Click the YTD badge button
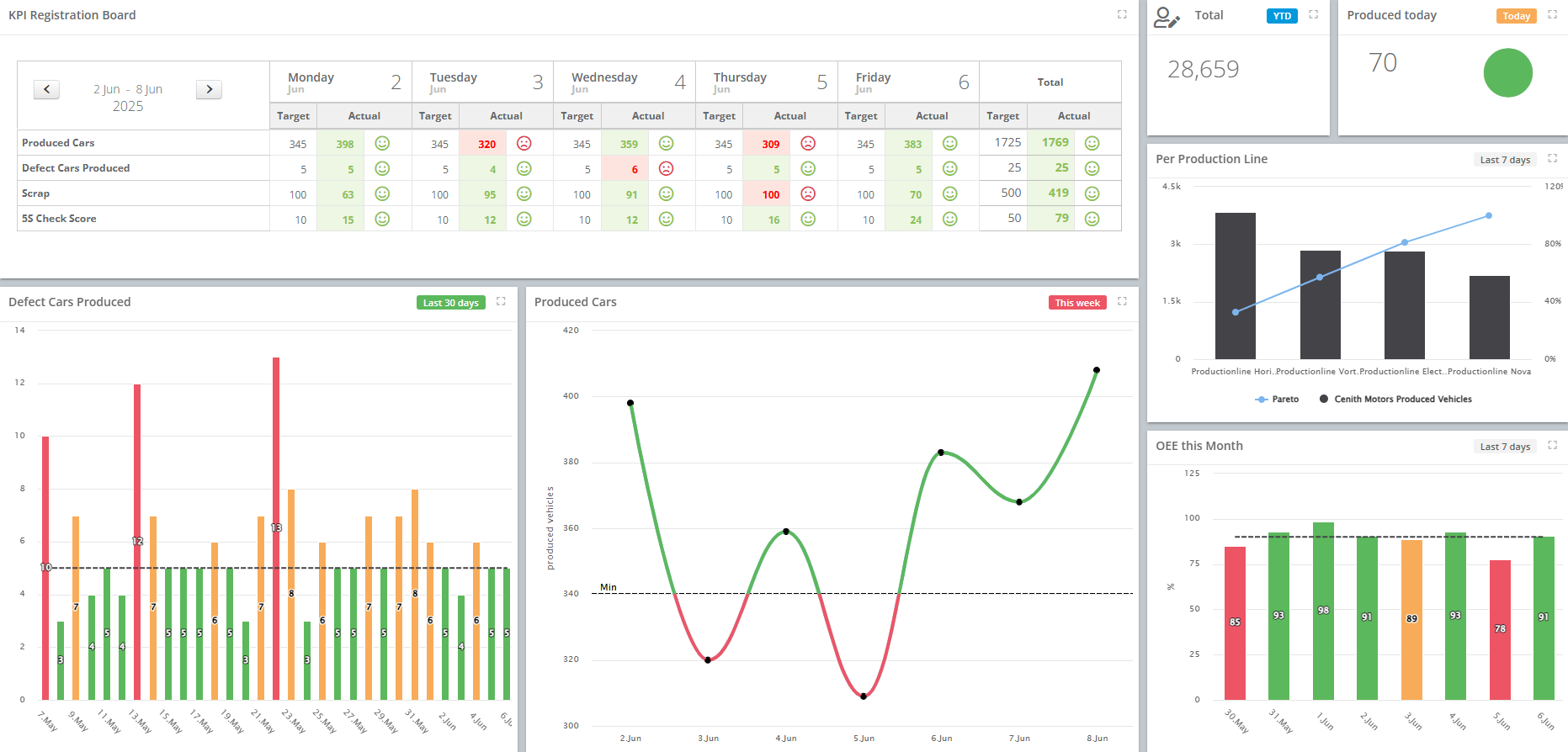 click(x=1281, y=16)
